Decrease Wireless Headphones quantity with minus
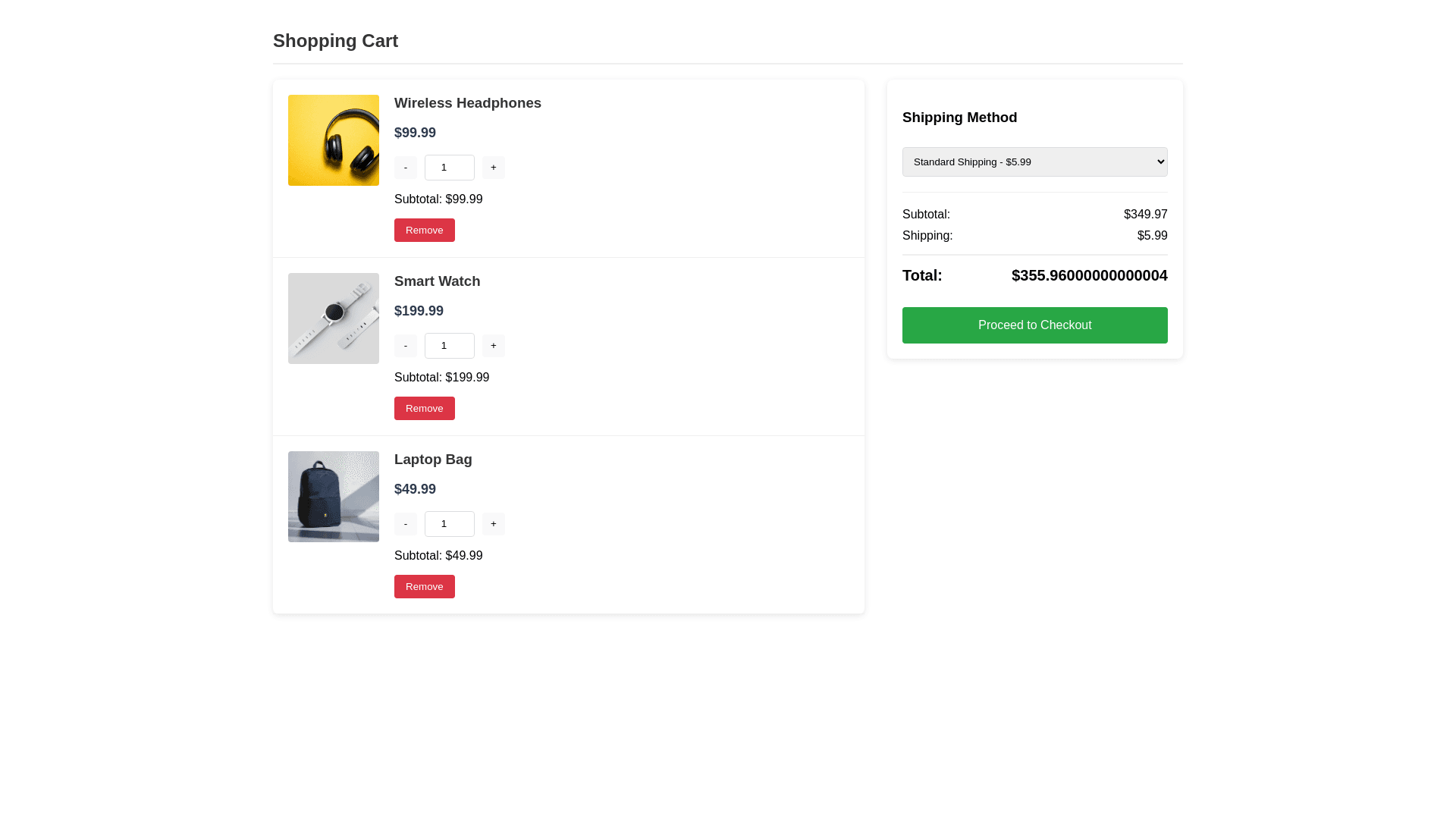 tap(406, 168)
